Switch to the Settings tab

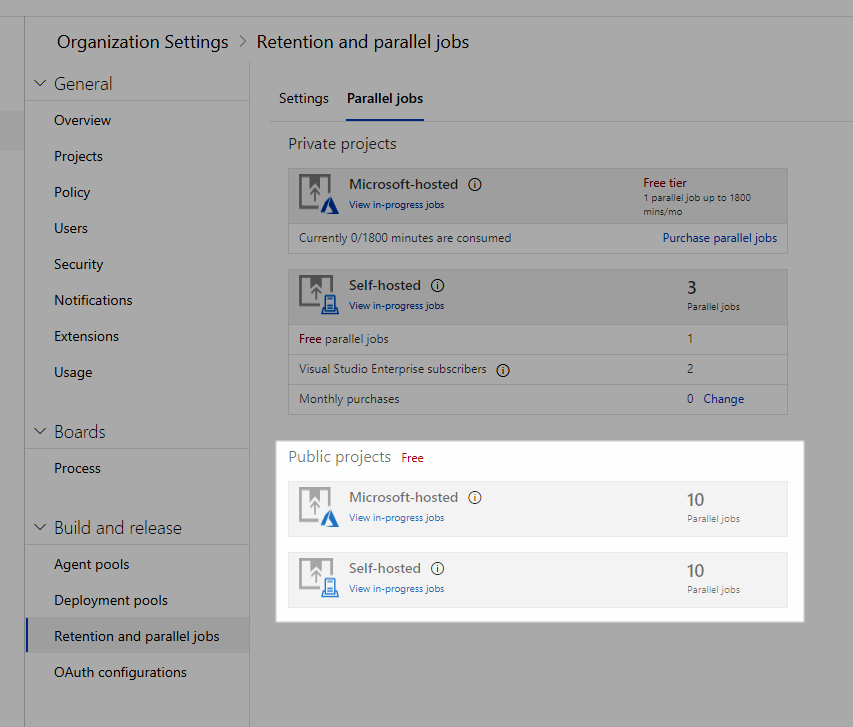point(304,98)
